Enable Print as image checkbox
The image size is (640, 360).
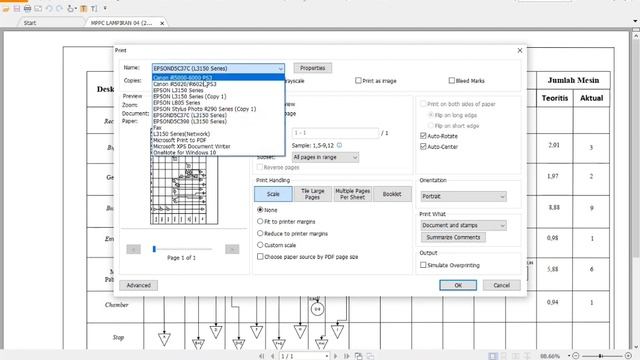point(358,80)
